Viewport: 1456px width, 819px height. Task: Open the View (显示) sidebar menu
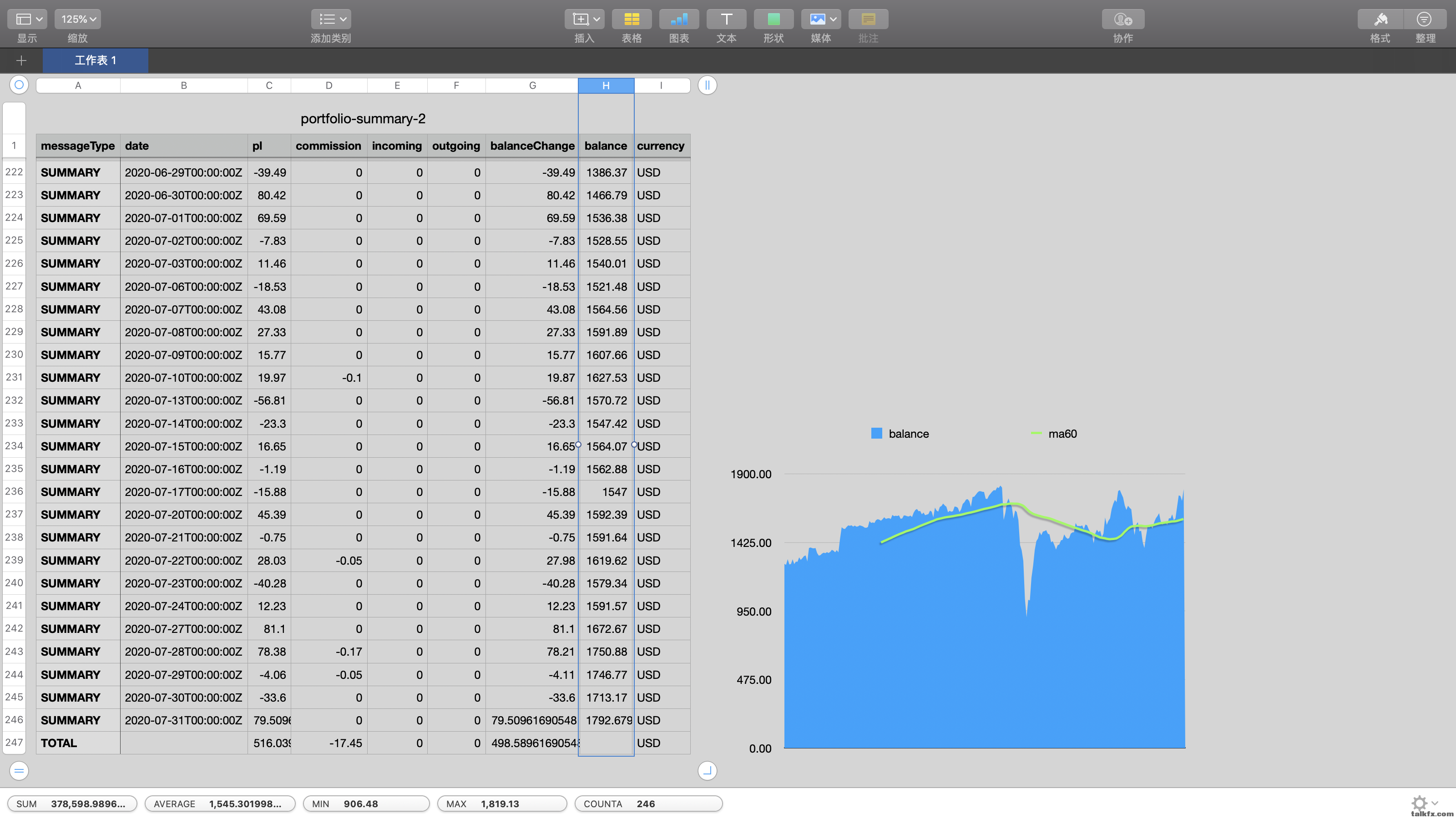(27, 19)
